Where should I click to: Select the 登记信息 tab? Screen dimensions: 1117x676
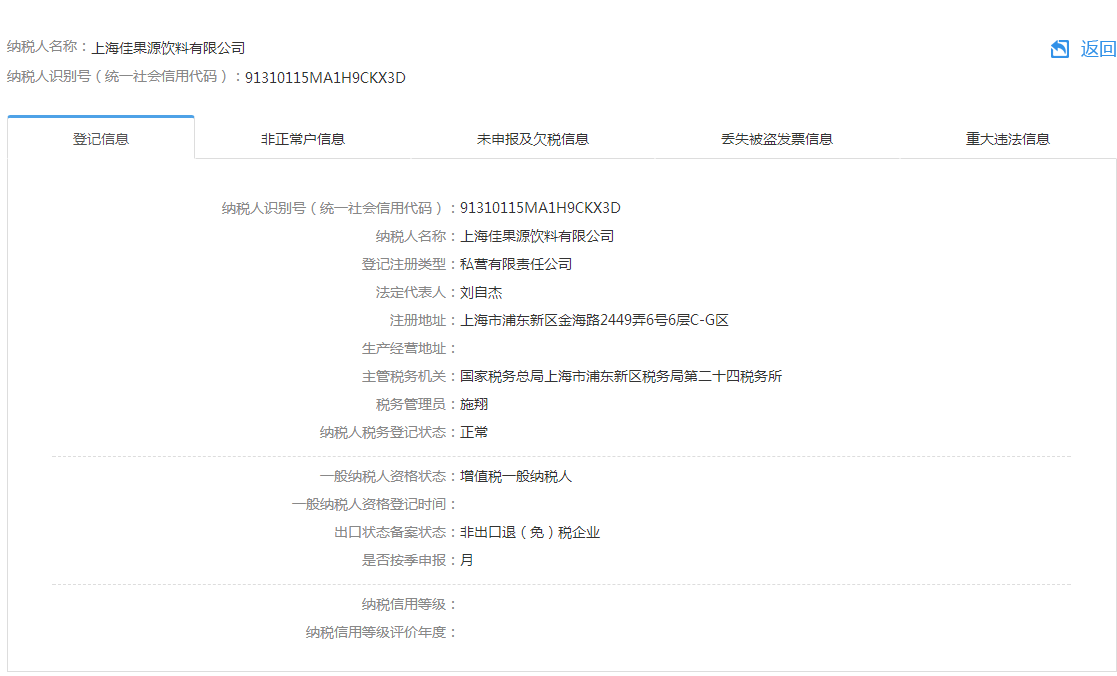[101, 139]
